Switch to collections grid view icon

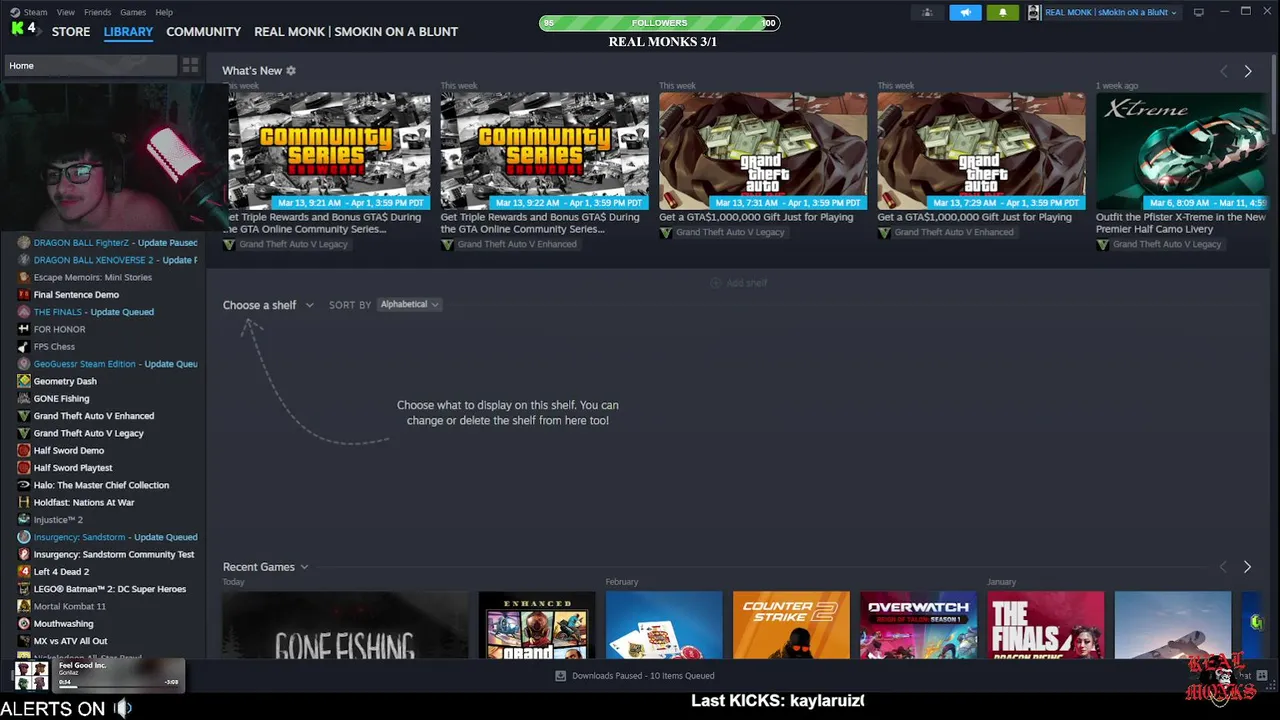click(x=190, y=65)
